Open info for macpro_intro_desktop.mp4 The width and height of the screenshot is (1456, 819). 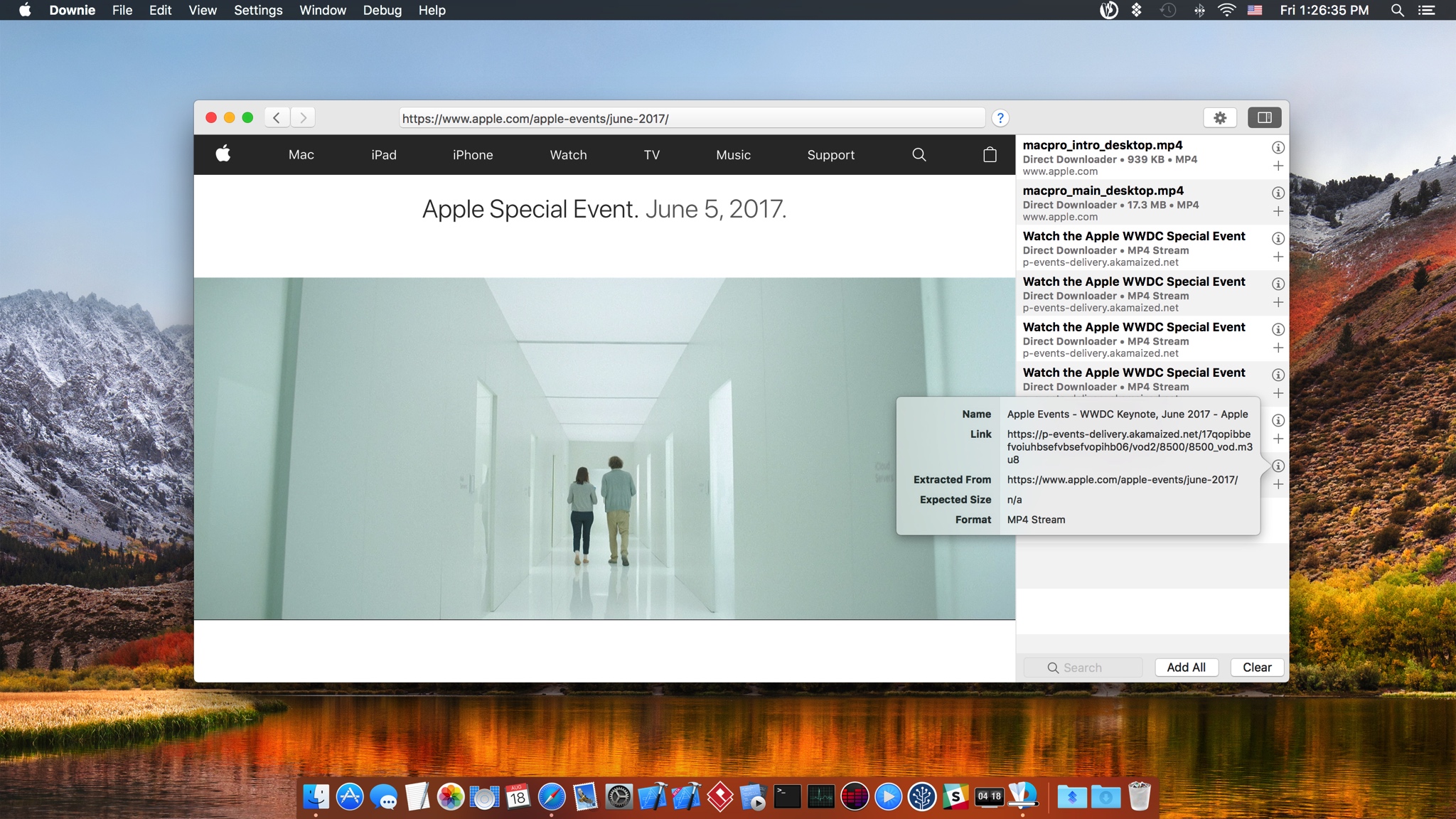(1278, 147)
